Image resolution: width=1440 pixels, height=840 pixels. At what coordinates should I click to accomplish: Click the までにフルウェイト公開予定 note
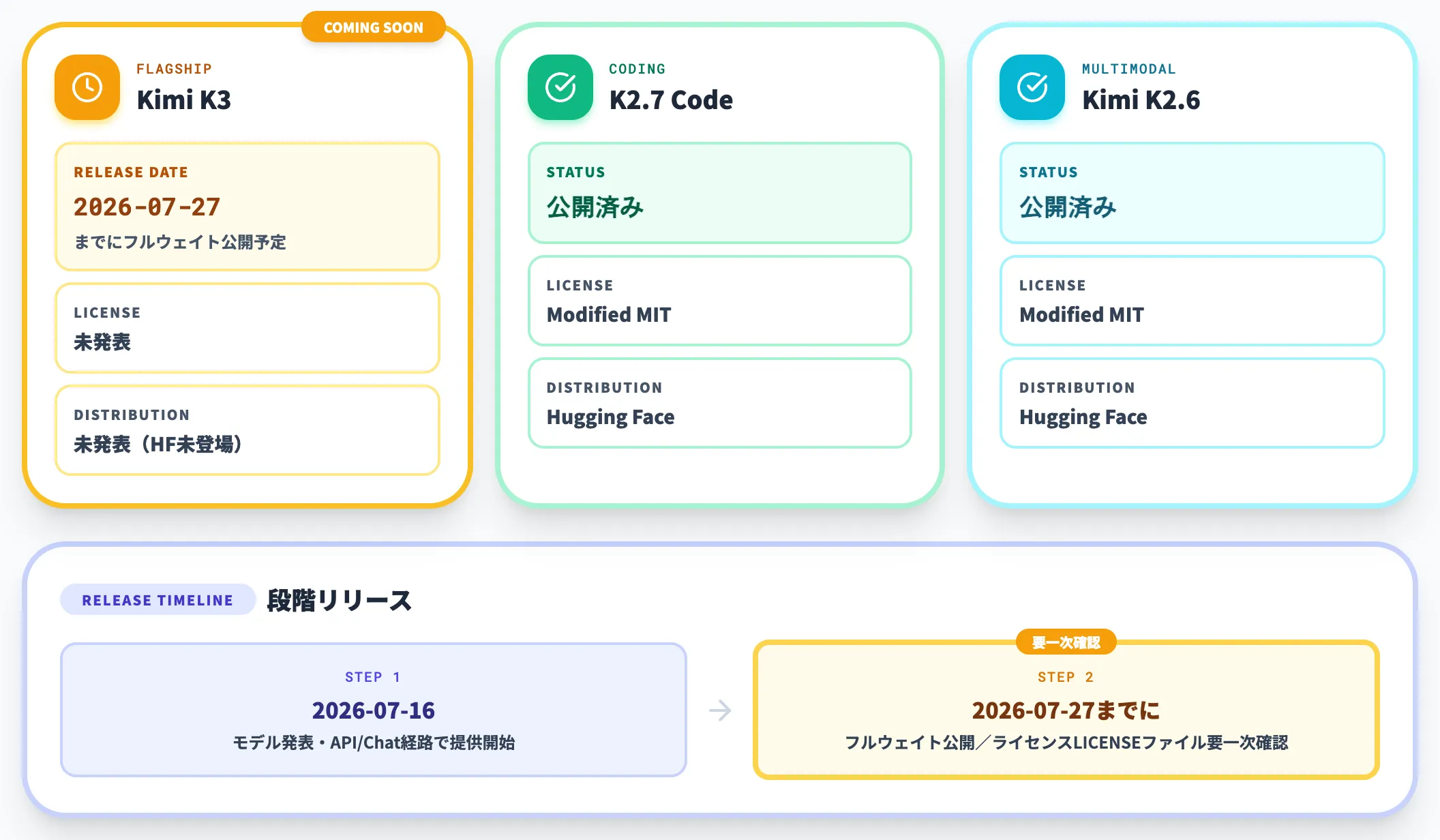(x=180, y=242)
